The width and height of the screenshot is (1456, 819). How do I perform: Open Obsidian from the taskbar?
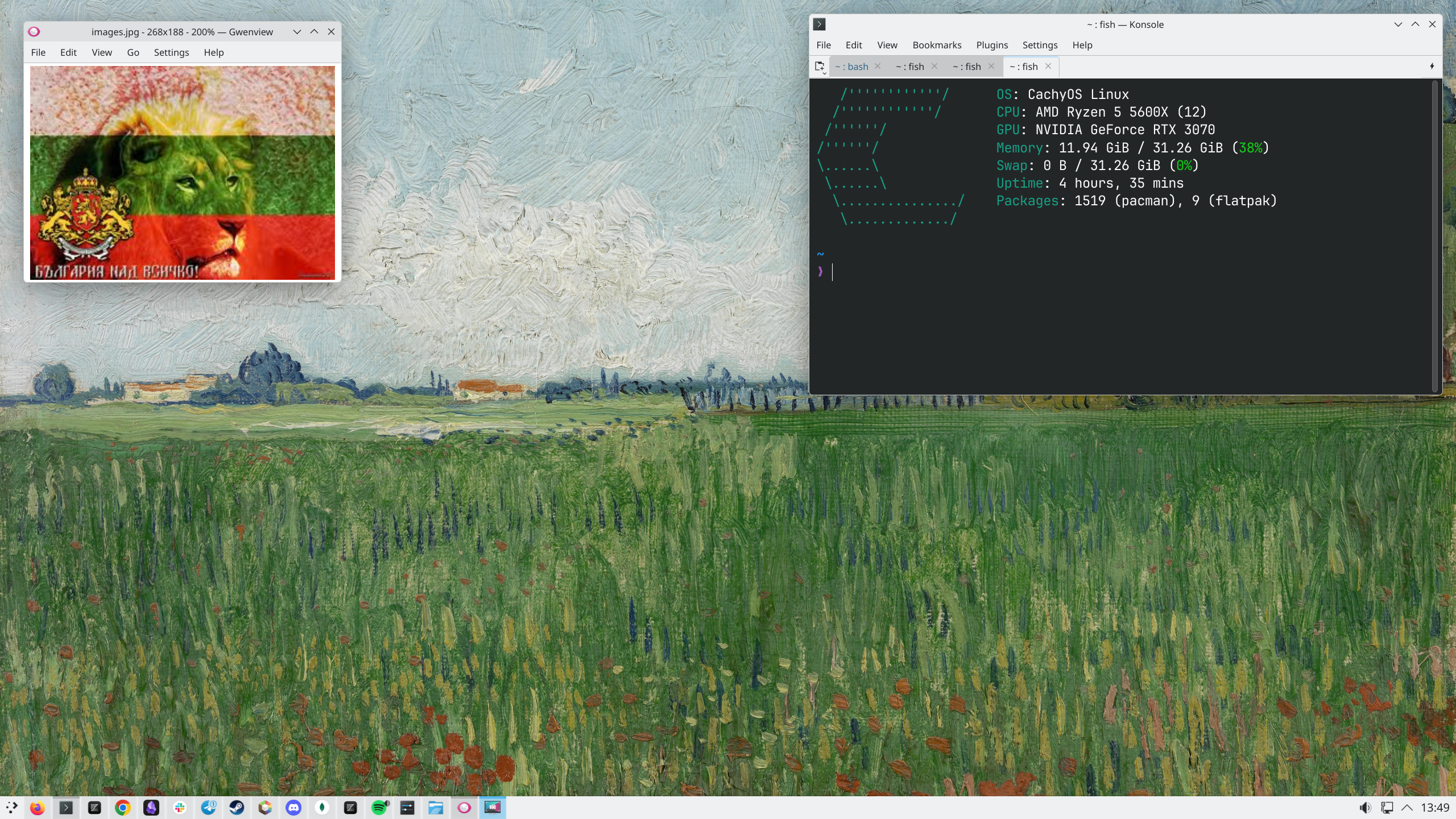click(151, 808)
